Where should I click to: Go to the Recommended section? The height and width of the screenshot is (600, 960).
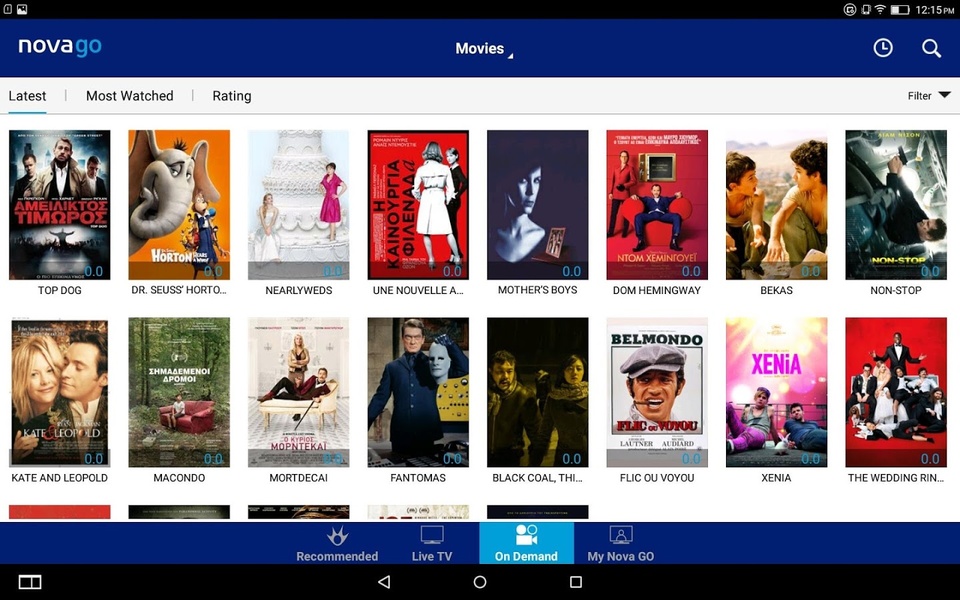point(337,544)
